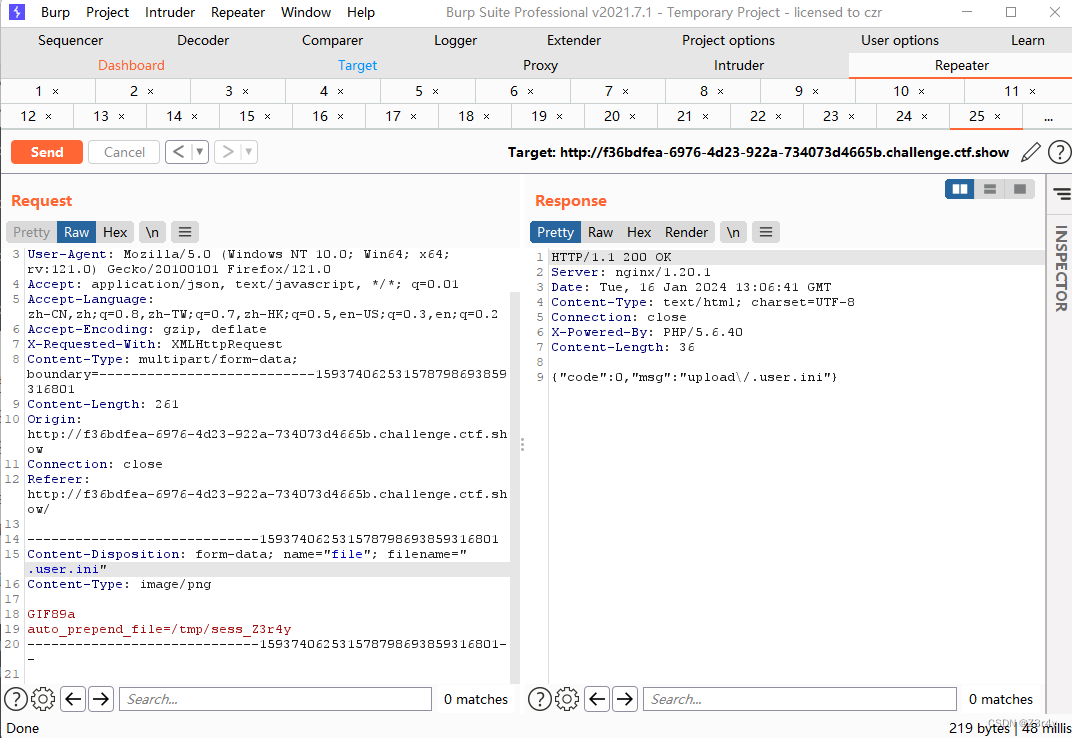
Task: Open the Extender tab
Action: coord(574,40)
